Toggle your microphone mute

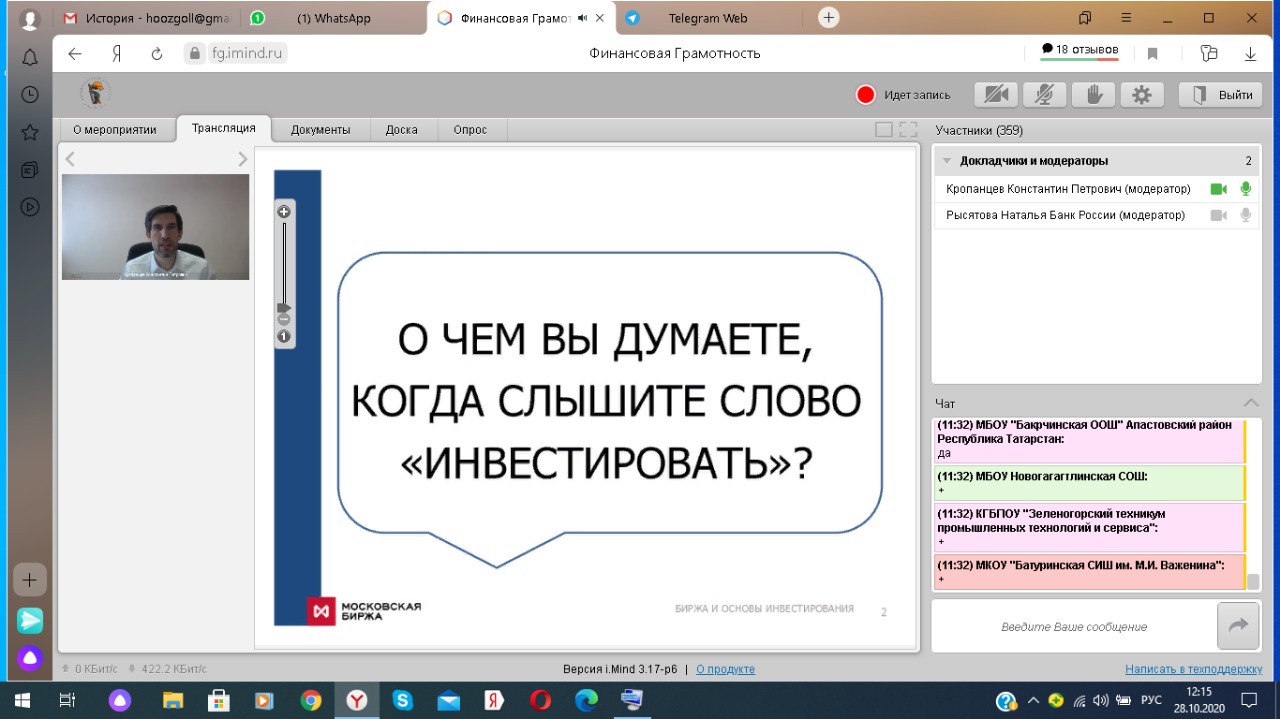click(1044, 95)
